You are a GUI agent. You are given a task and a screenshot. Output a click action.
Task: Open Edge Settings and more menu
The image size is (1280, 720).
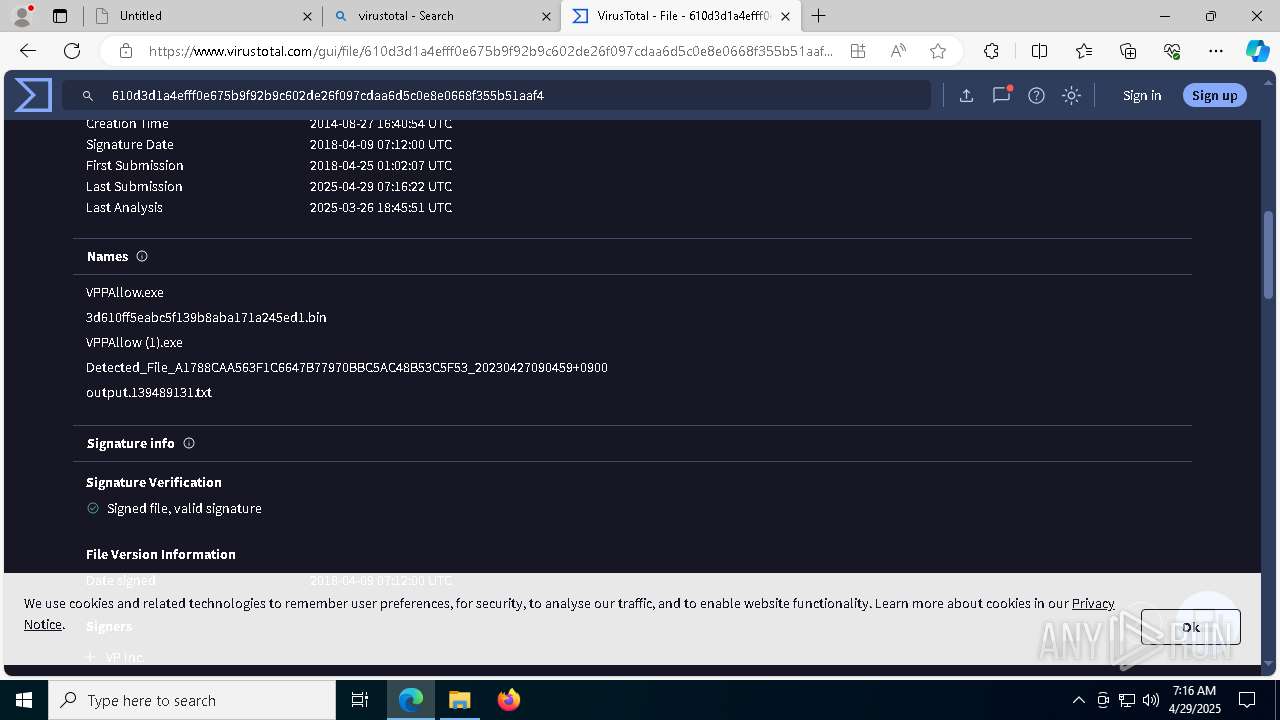click(x=1216, y=51)
